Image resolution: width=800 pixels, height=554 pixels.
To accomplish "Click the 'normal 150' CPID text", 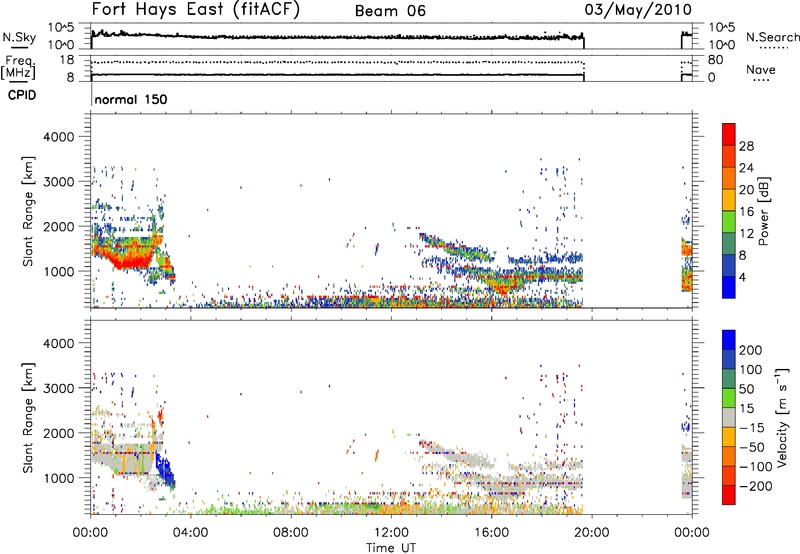I will point(131,99).
